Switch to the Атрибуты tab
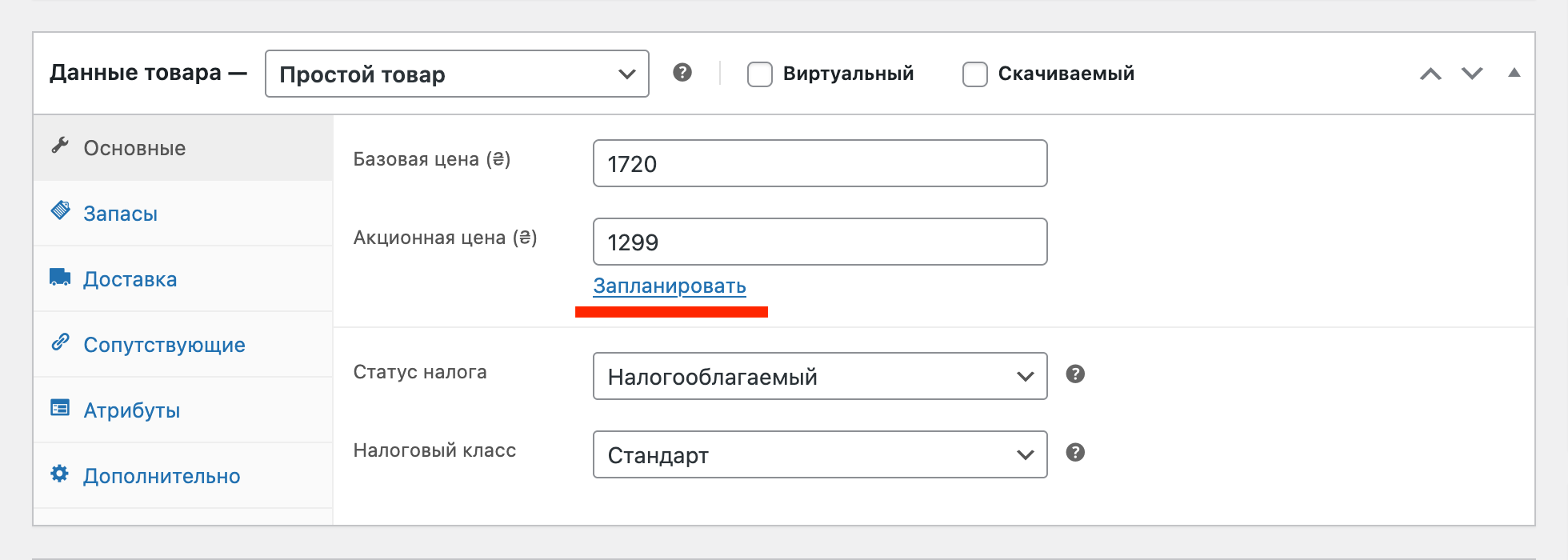 [183, 410]
